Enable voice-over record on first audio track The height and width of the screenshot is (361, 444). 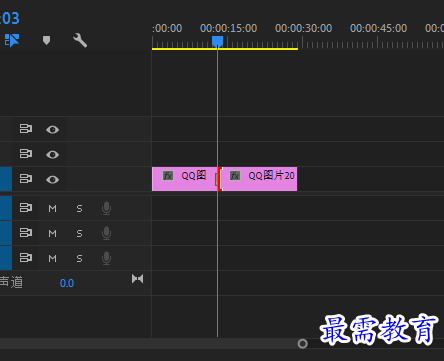tap(106, 208)
